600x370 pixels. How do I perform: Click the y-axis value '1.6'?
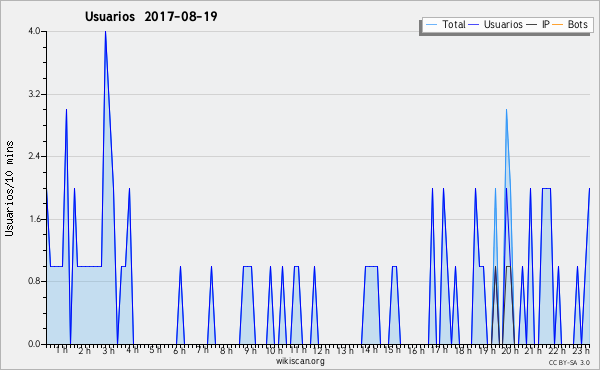(x=34, y=219)
